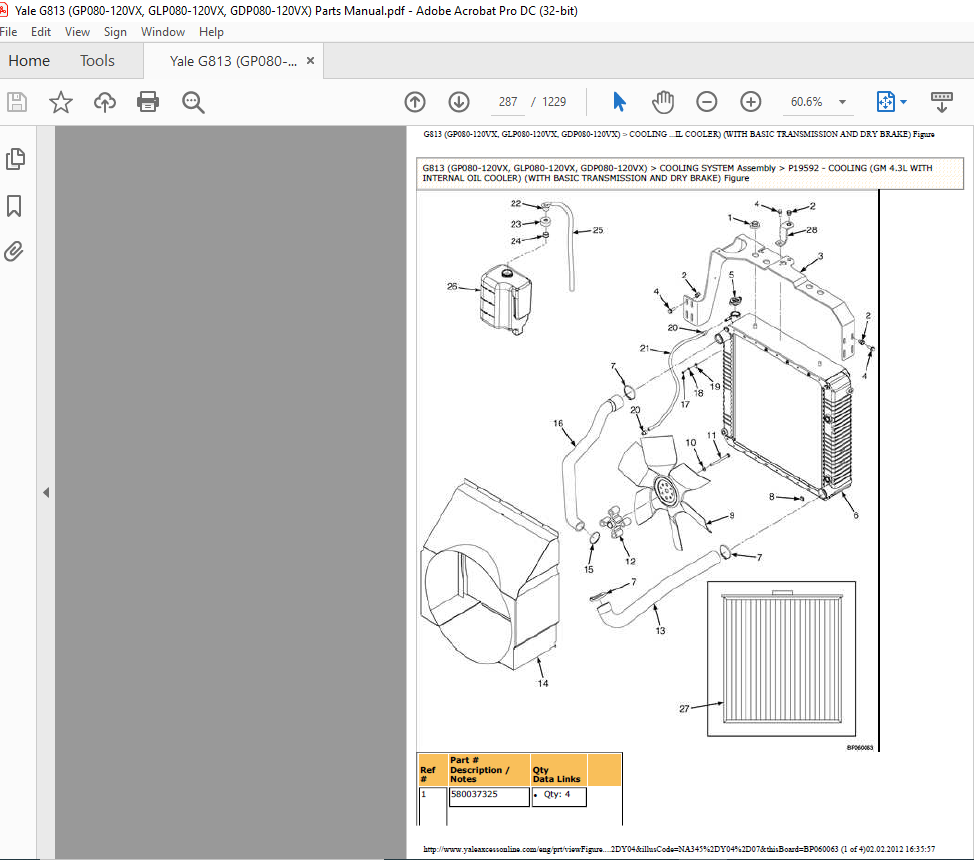Click callout number 26 on the coolant tank
Image resolution: width=974 pixels, height=860 pixels.
(452, 286)
